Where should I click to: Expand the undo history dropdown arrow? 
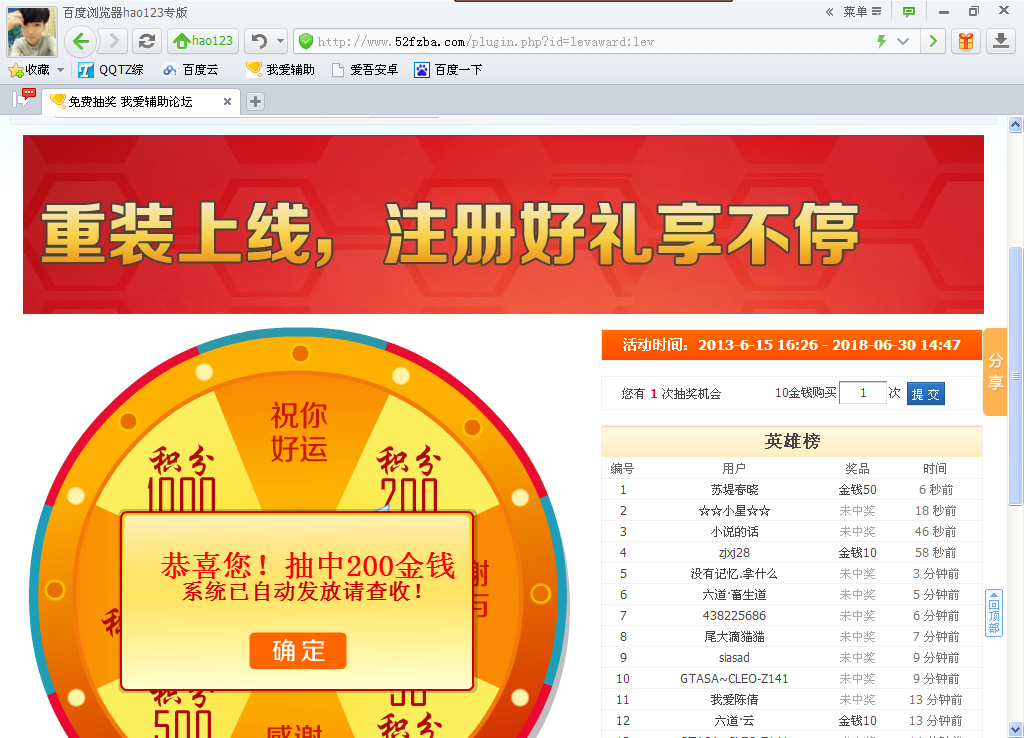280,42
